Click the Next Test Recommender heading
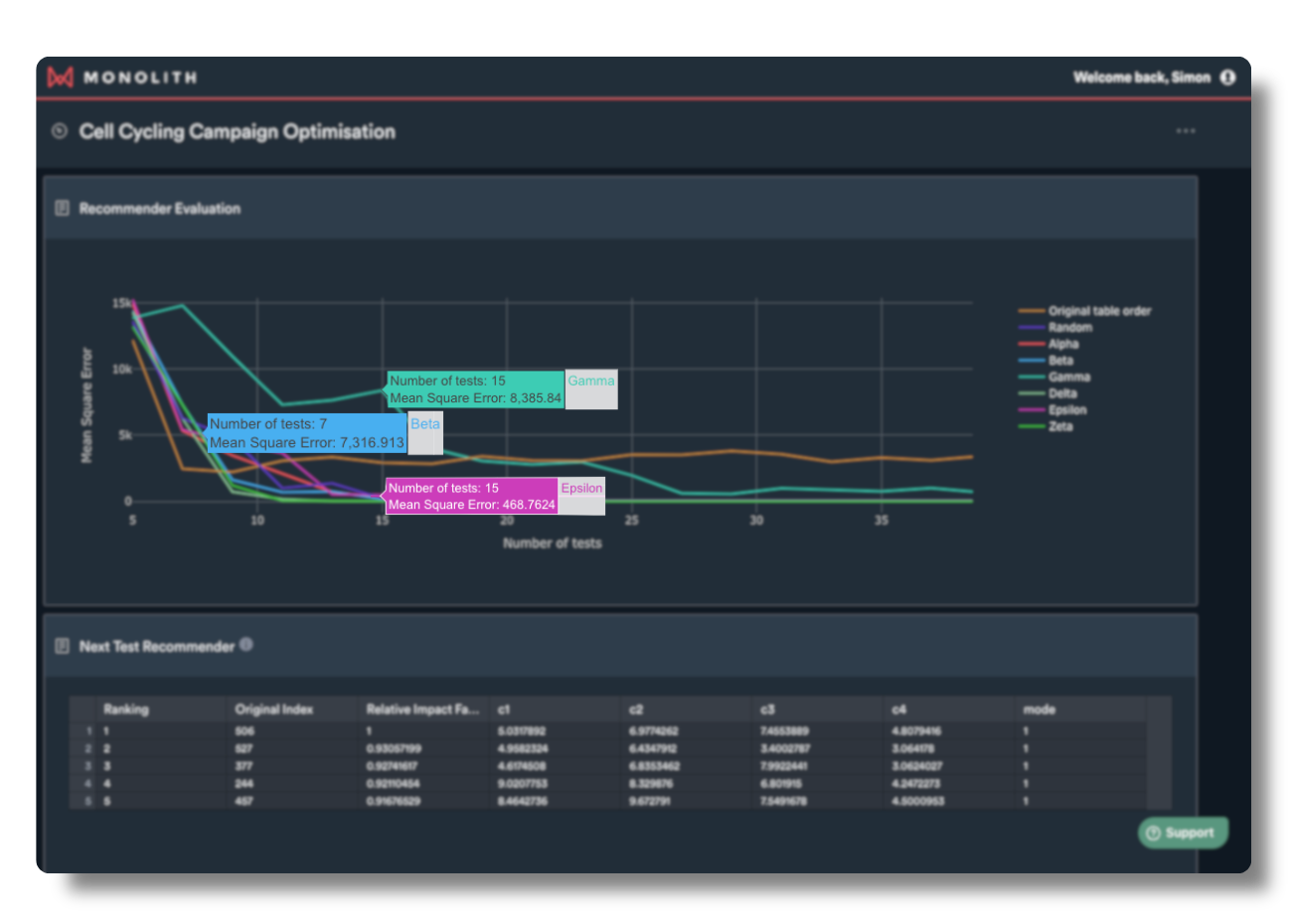Screen dimensions: 1292x924 tap(157, 647)
